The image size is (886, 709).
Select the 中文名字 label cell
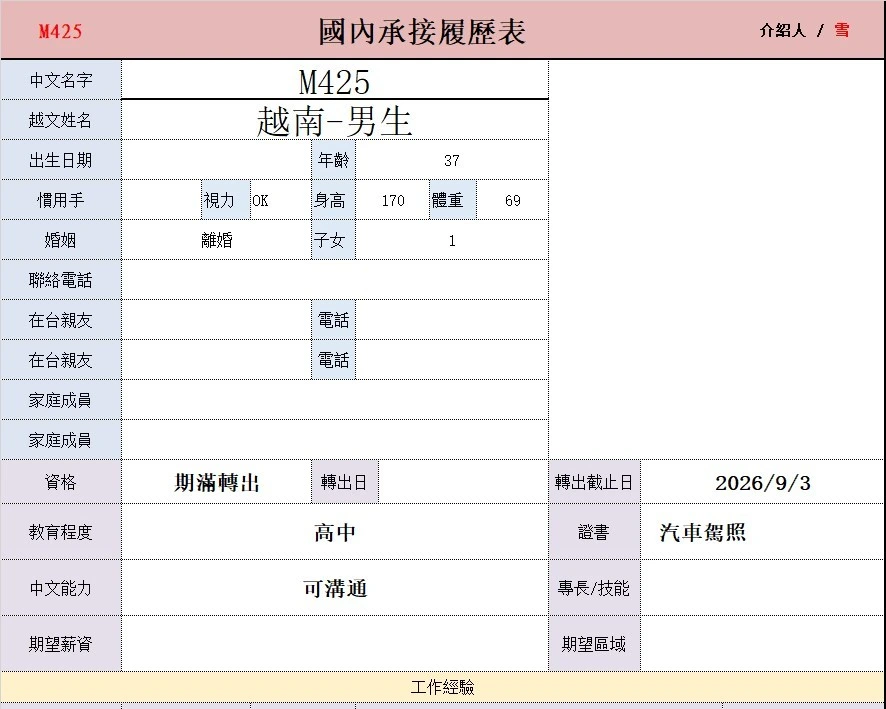click(x=61, y=80)
